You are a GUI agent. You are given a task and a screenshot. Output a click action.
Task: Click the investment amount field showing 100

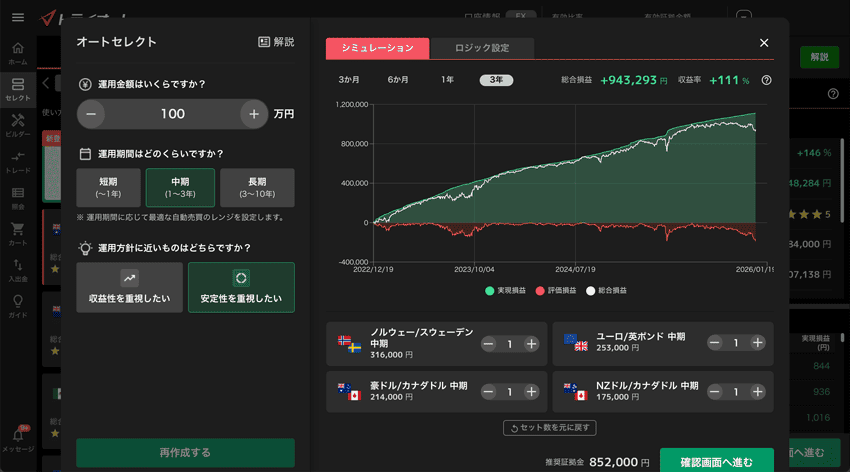tap(172, 114)
